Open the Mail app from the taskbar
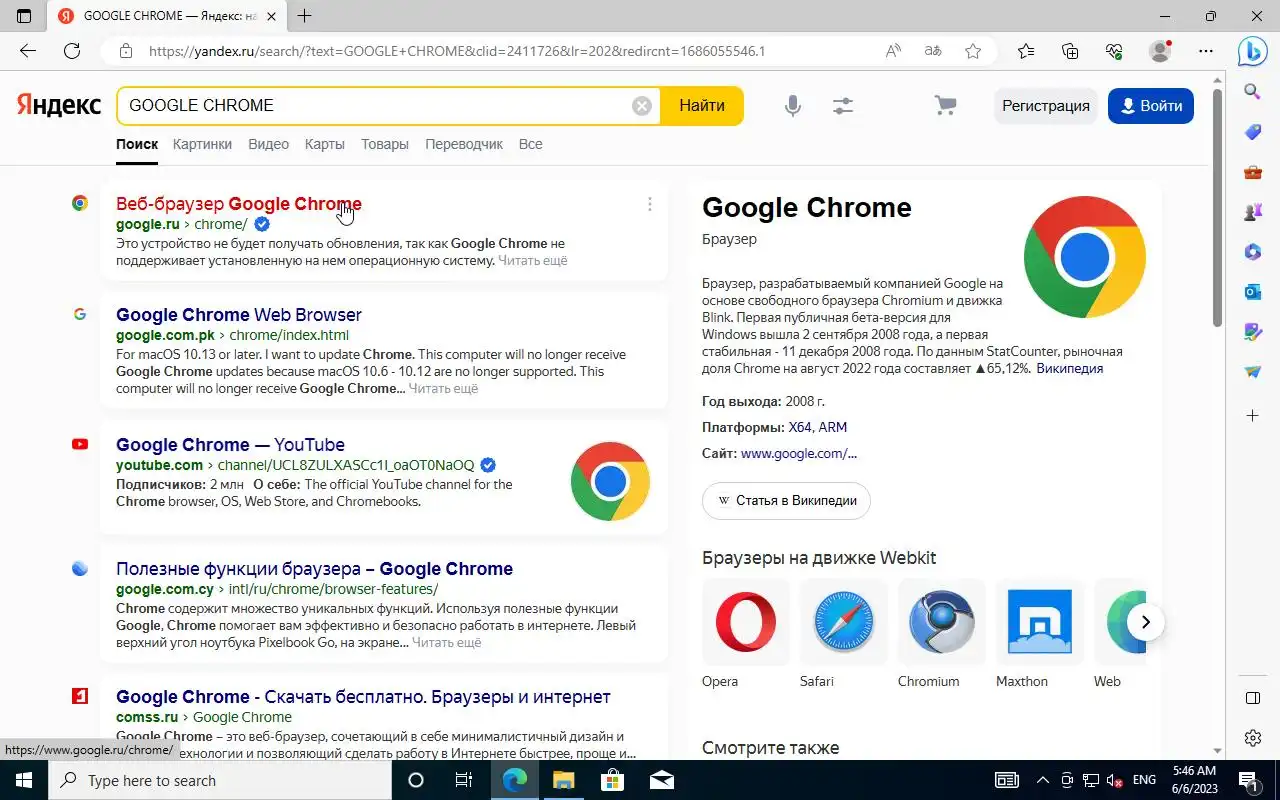 pyautogui.click(x=661, y=780)
